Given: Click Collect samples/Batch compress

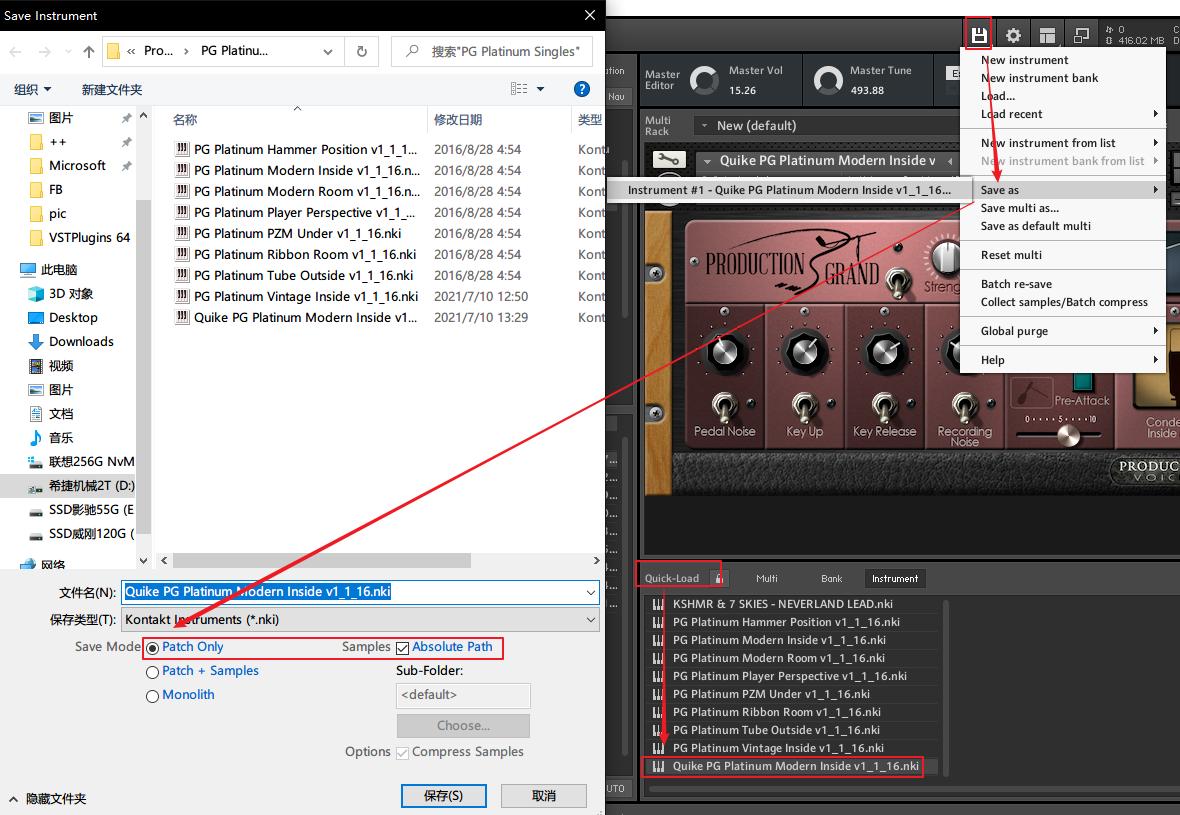Looking at the screenshot, I should point(1063,302).
